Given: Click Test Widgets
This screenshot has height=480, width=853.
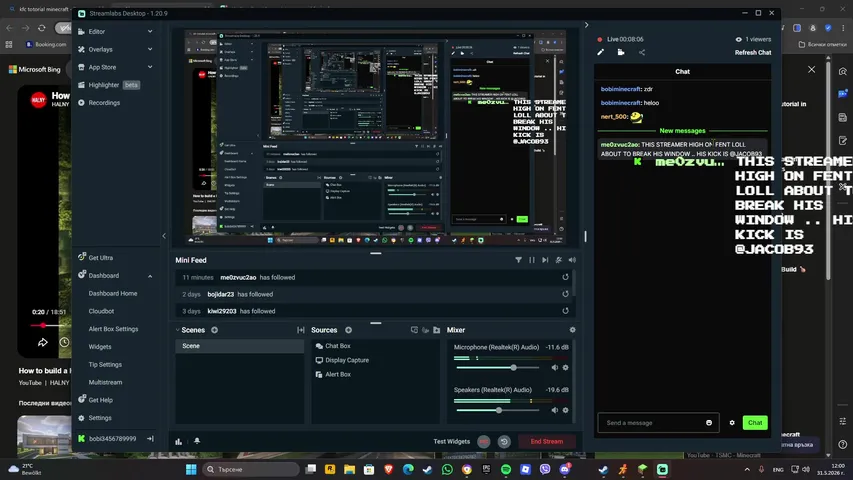Looking at the screenshot, I should click(452, 441).
